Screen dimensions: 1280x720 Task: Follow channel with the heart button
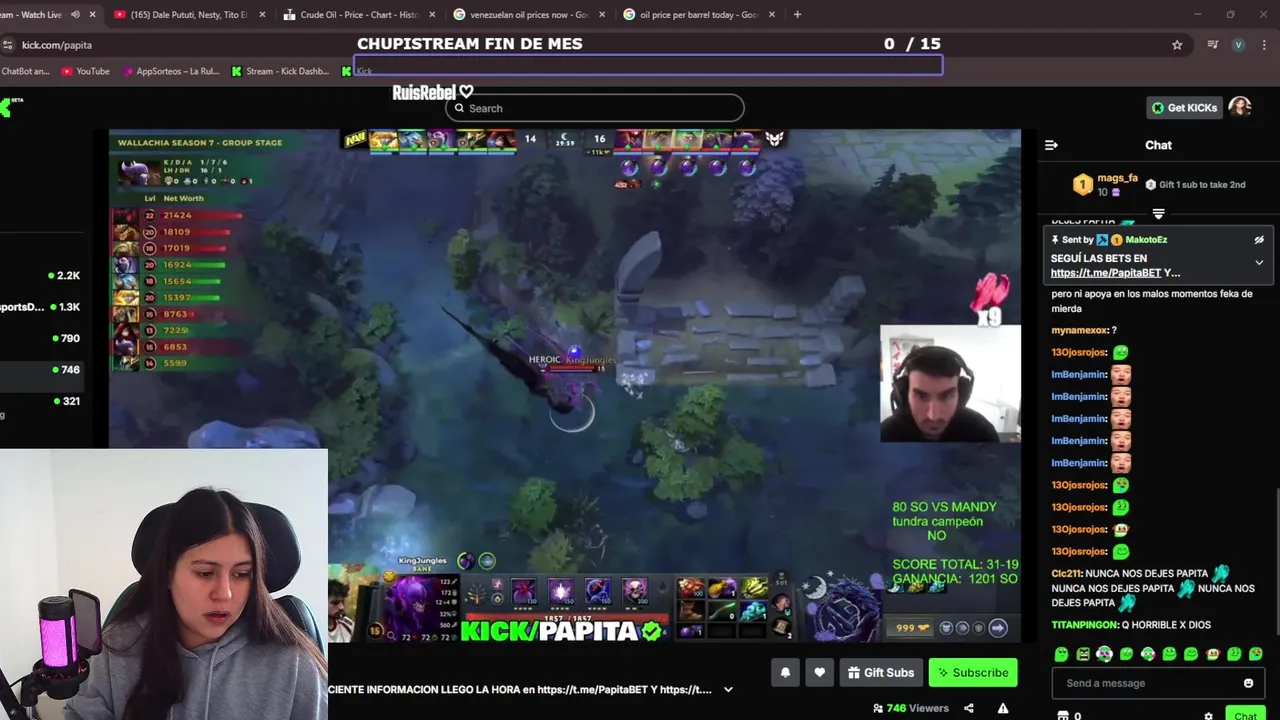point(819,673)
